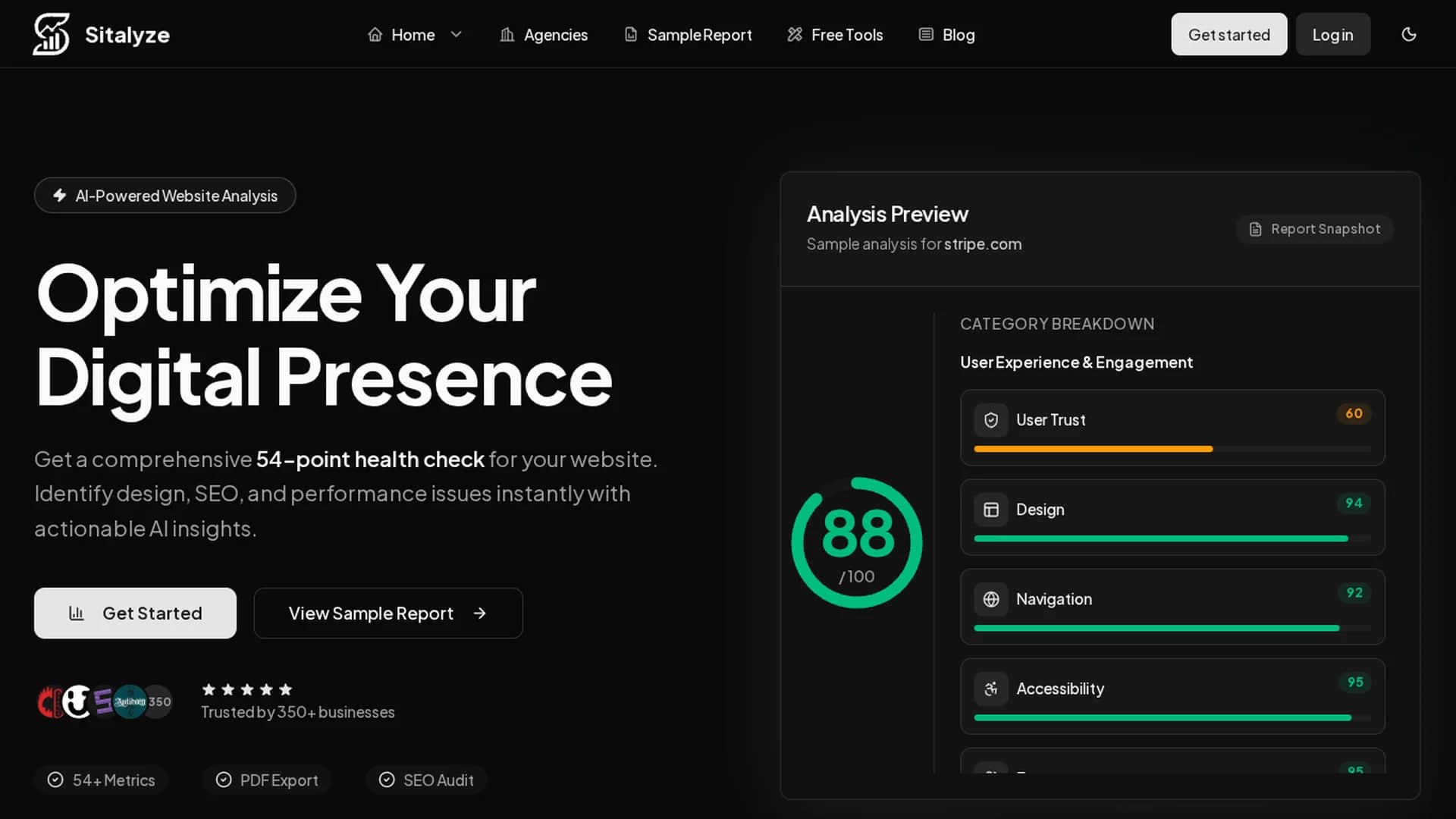Viewport: 1456px width, 819px height.
Task: Click the Report Snapshot badge
Action: coord(1314,229)
